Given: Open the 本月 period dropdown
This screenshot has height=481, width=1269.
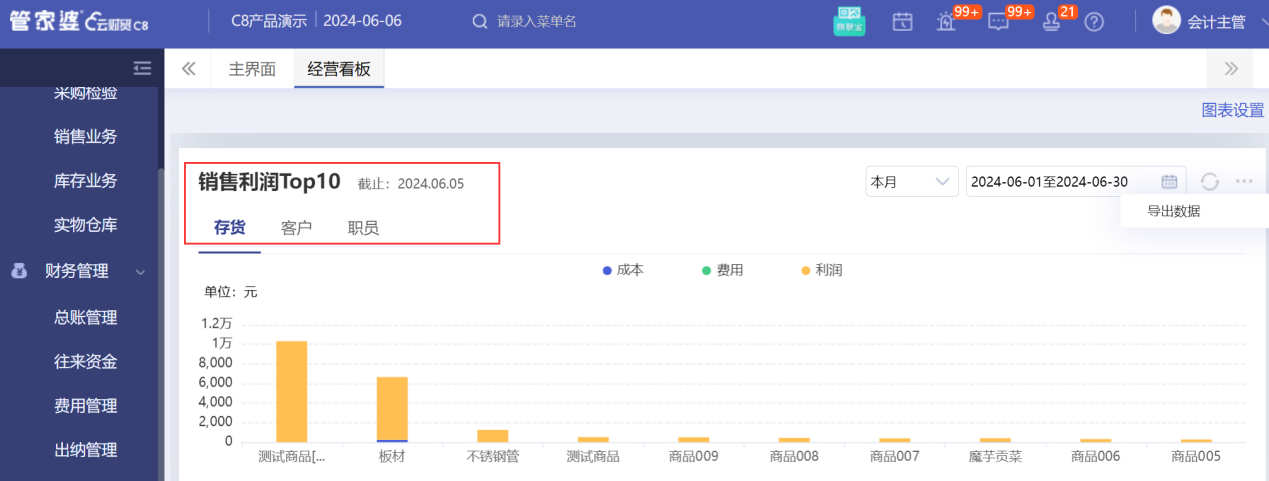Looking at the screenshot, I should (x=912, y=181).
